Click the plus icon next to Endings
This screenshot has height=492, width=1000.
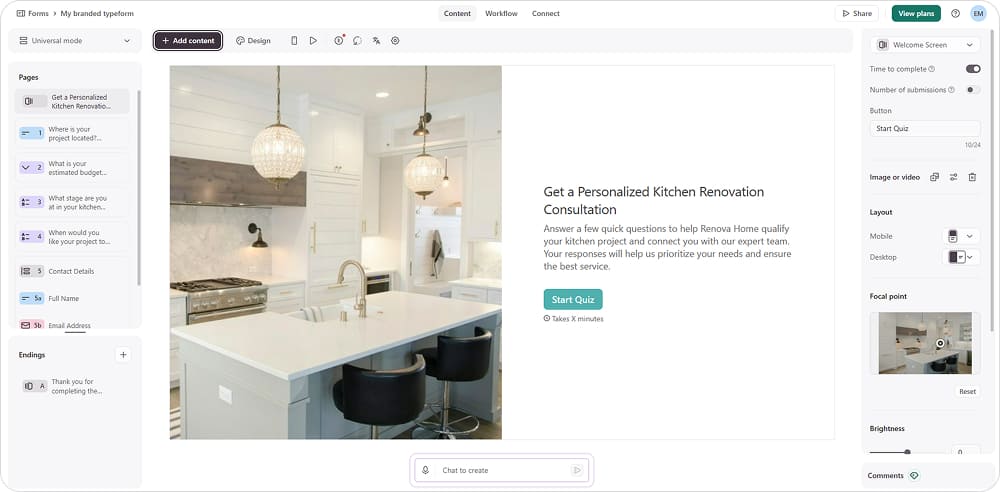(x=124, y=355)
